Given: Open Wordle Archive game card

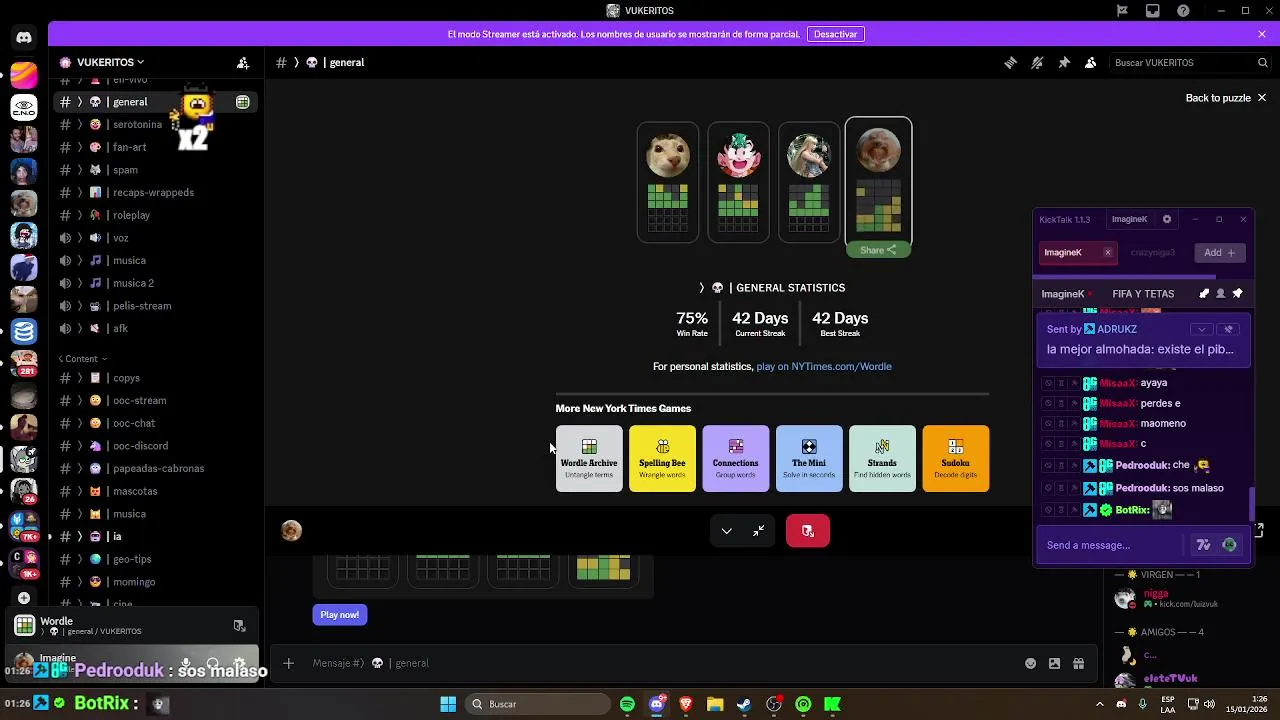Looking at the screenshot, I should click(x=589, y=459).
